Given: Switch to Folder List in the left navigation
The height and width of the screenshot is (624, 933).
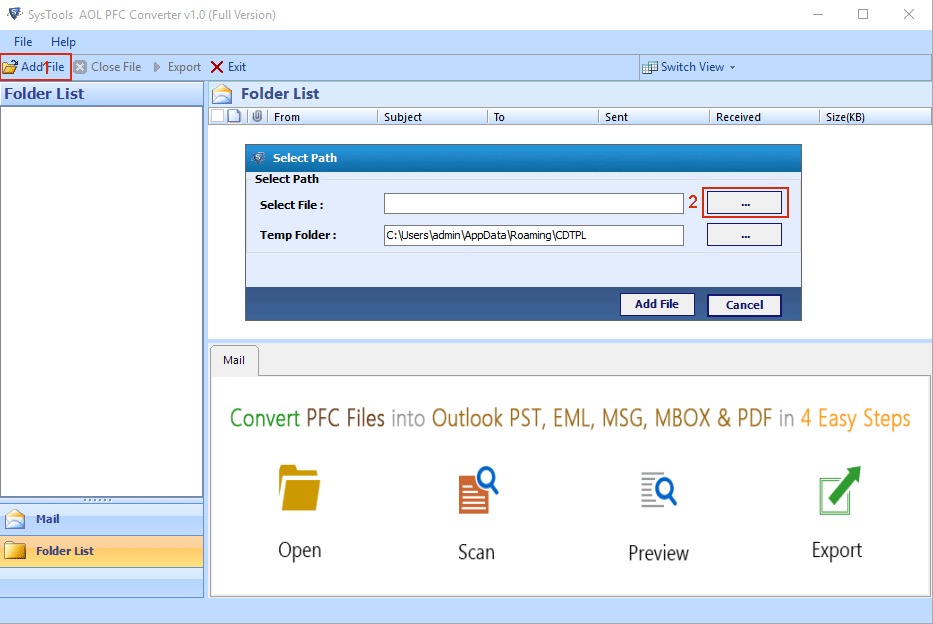Looking at the screenshot, I should click(x=102, y=551).
